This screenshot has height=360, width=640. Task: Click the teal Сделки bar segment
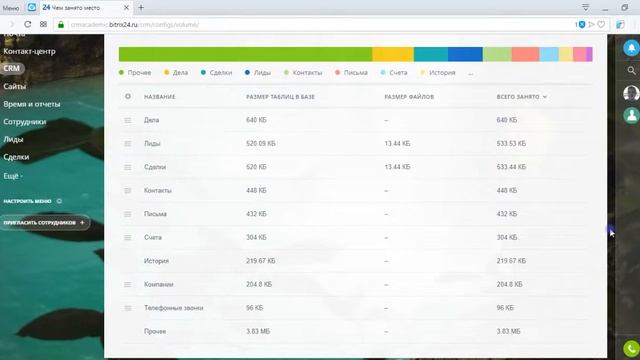[431, 54]
